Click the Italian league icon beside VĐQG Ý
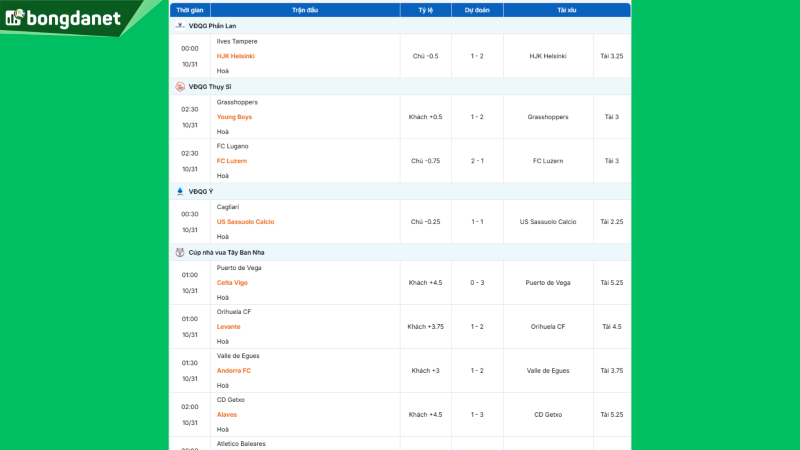This screenshot has width=800, height=450. 180,191
